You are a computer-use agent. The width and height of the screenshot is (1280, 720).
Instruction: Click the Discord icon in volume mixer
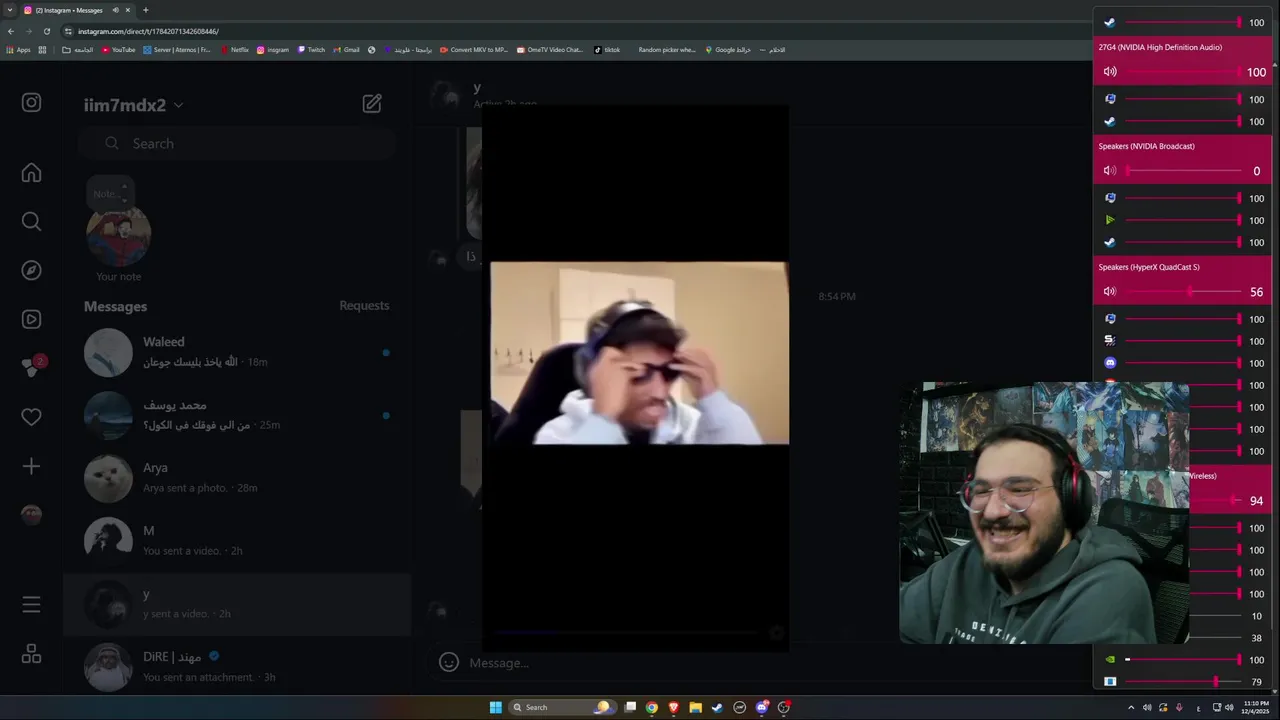[x=1110, y=363]
